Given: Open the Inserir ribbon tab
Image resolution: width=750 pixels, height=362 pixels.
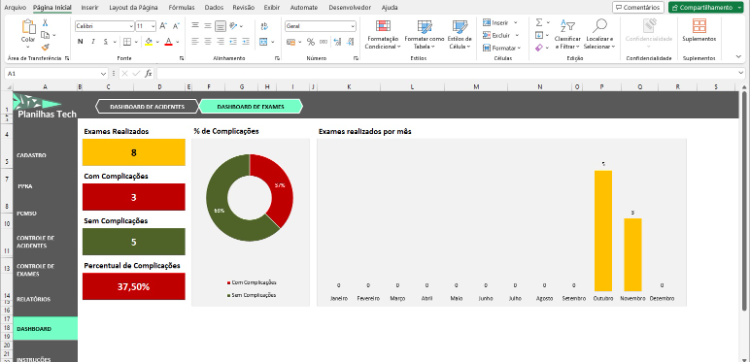Looking at the screenshot, I should click(90, 8).
